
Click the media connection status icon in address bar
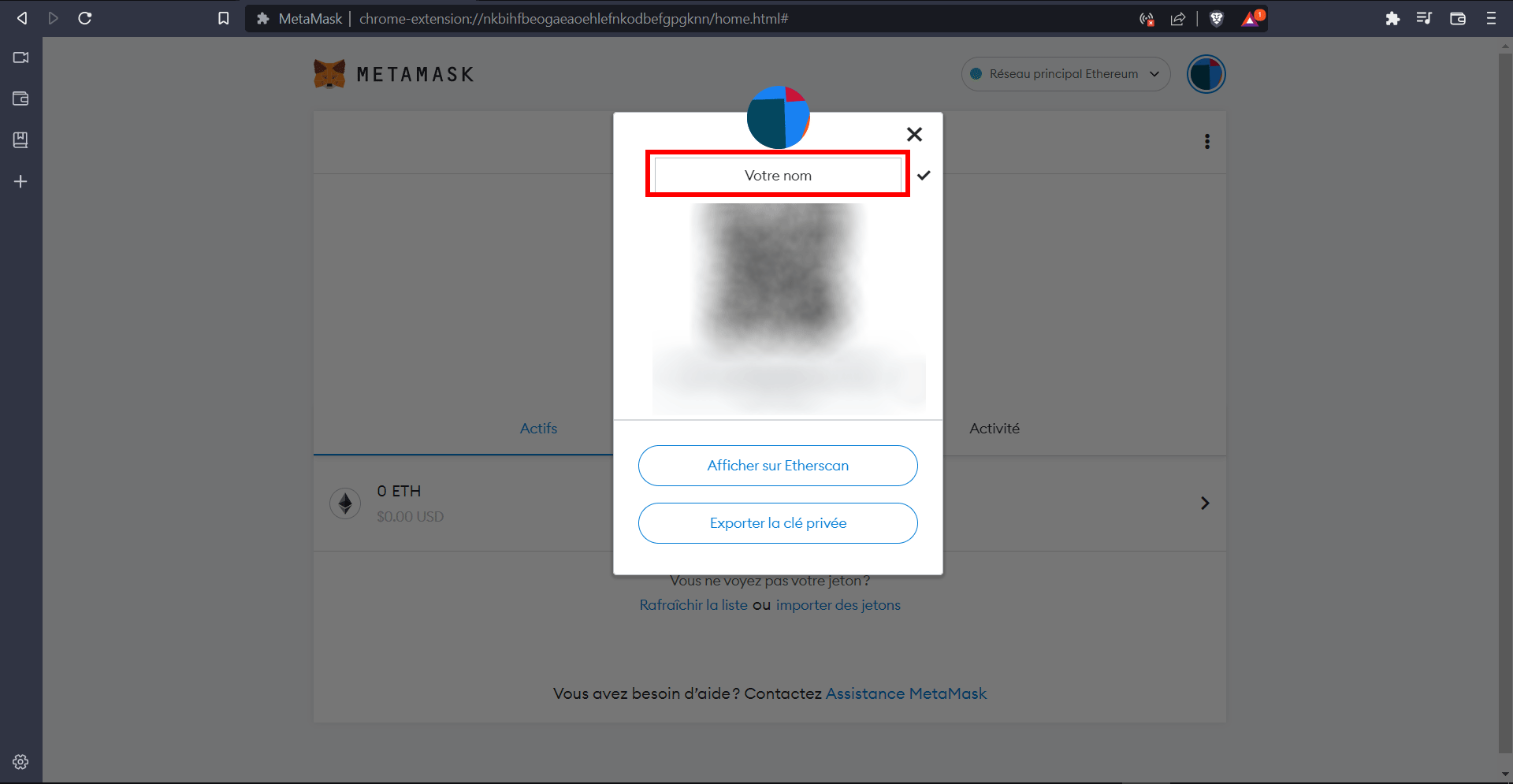(x=1147, y=19)
